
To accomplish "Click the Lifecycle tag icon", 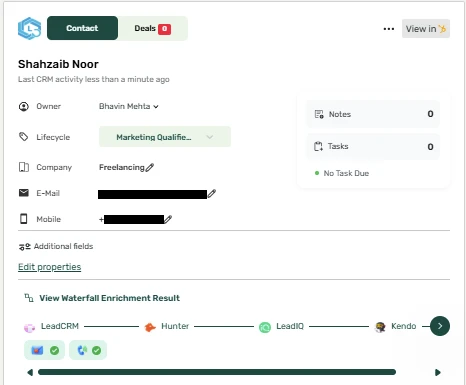I will [23, 137].
